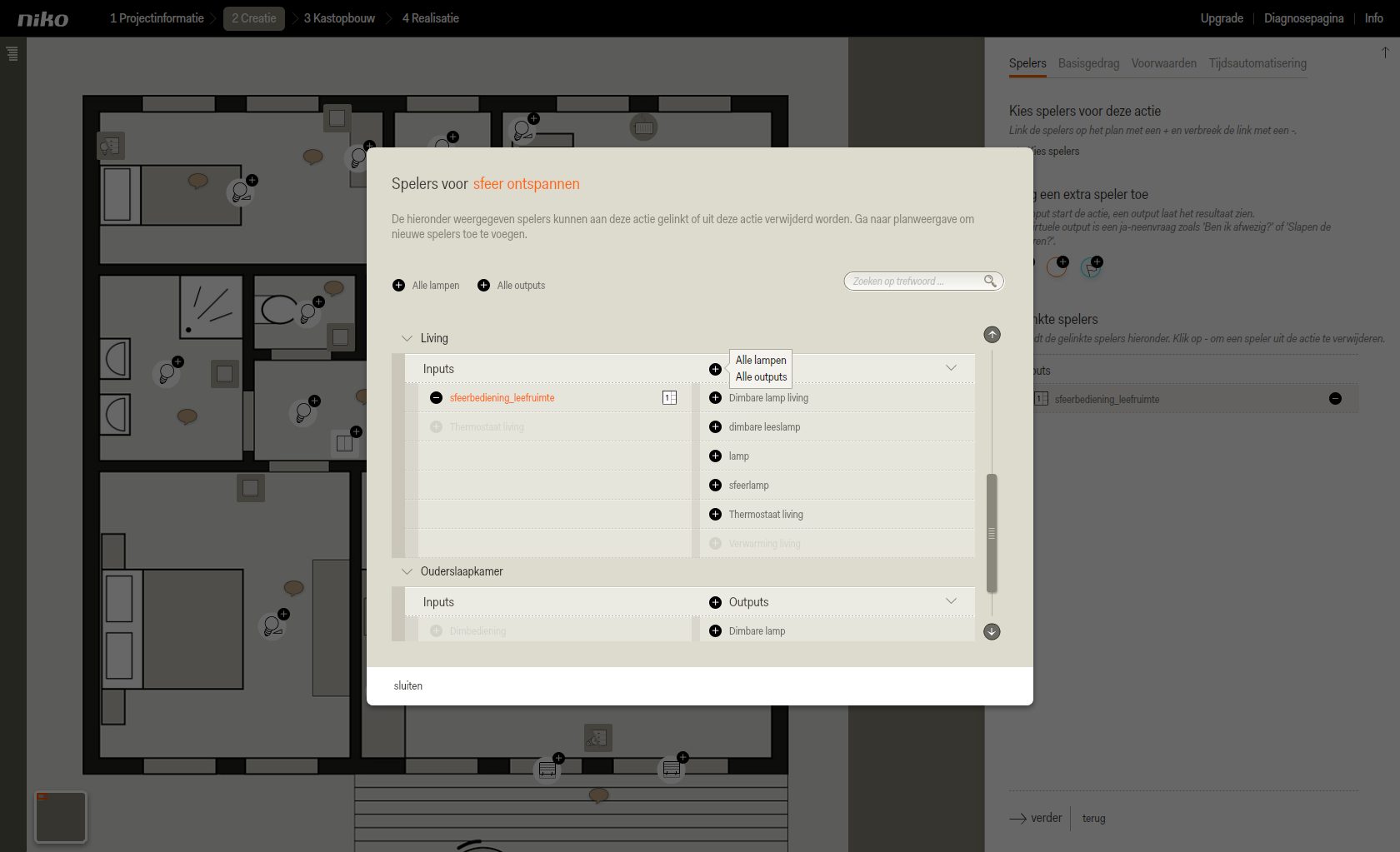Open the Info link
The width and height of the screenshot is (1400, 852).
point(1373,18)
